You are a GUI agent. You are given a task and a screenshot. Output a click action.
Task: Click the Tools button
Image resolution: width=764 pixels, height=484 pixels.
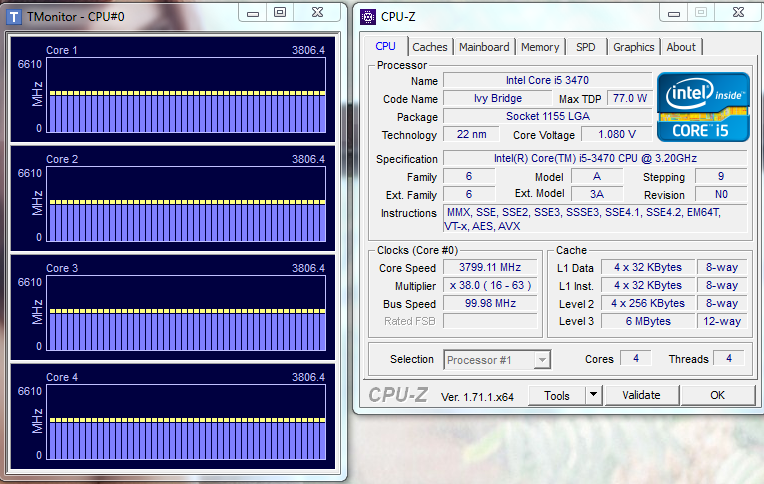[557, 395]
